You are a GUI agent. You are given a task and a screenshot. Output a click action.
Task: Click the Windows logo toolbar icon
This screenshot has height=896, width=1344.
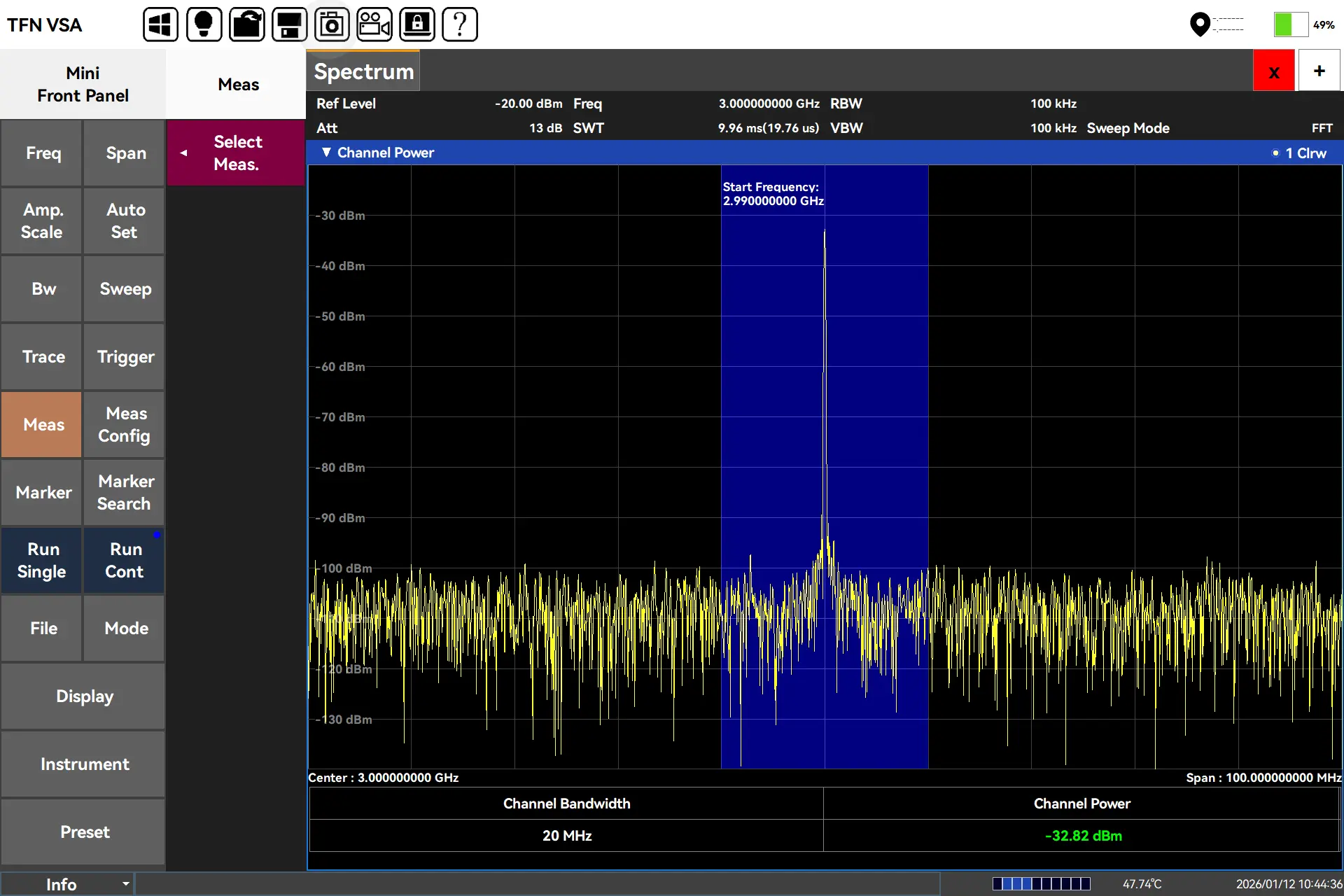[x=160, y=24]
